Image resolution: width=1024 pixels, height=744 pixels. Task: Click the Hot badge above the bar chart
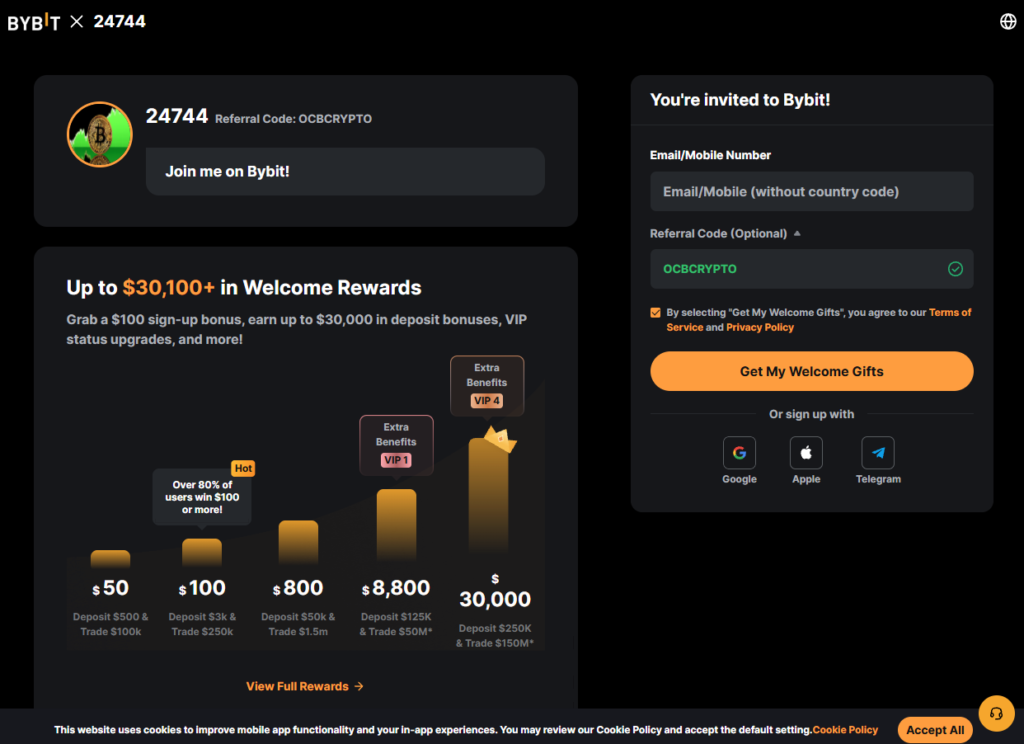pyautogui.click(x=242, y=468)
